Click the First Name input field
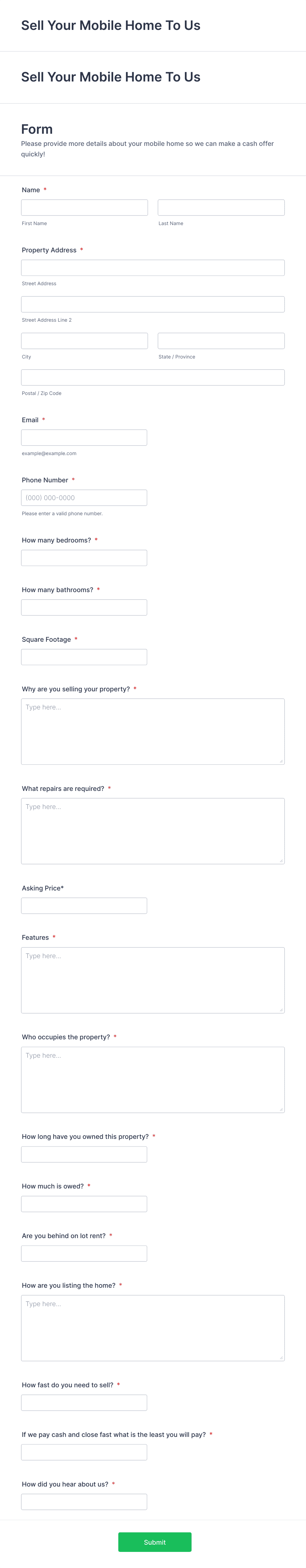Screen dimensions: 306x1568 (x=85, y=208)
